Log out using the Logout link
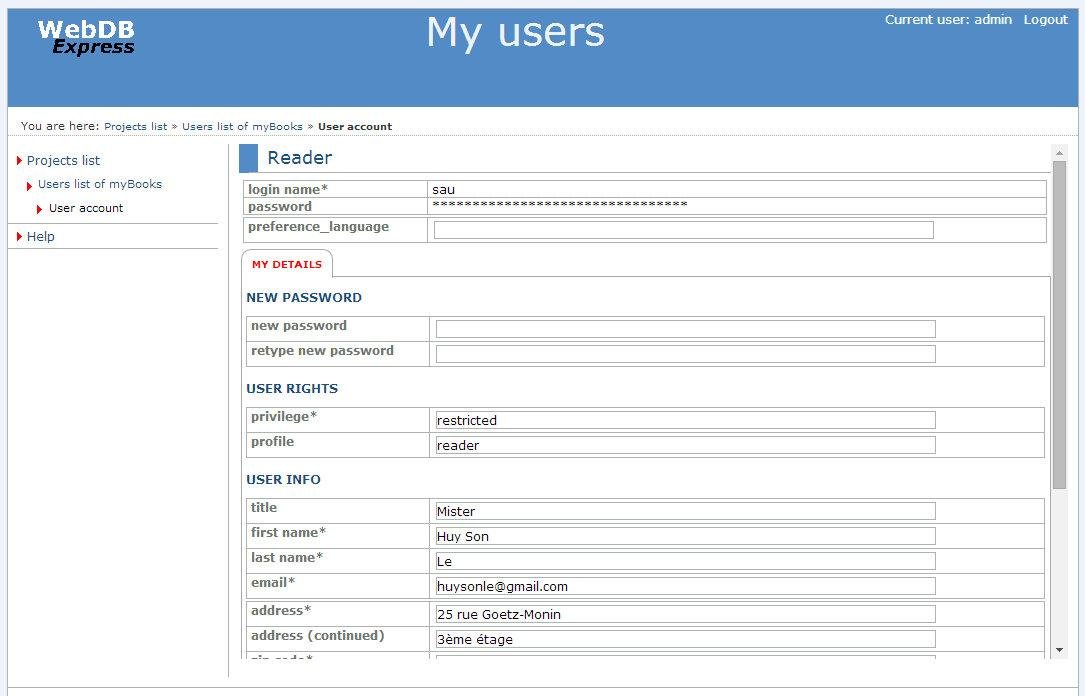Viewport: 1085px width, 696px height. 1045,20
